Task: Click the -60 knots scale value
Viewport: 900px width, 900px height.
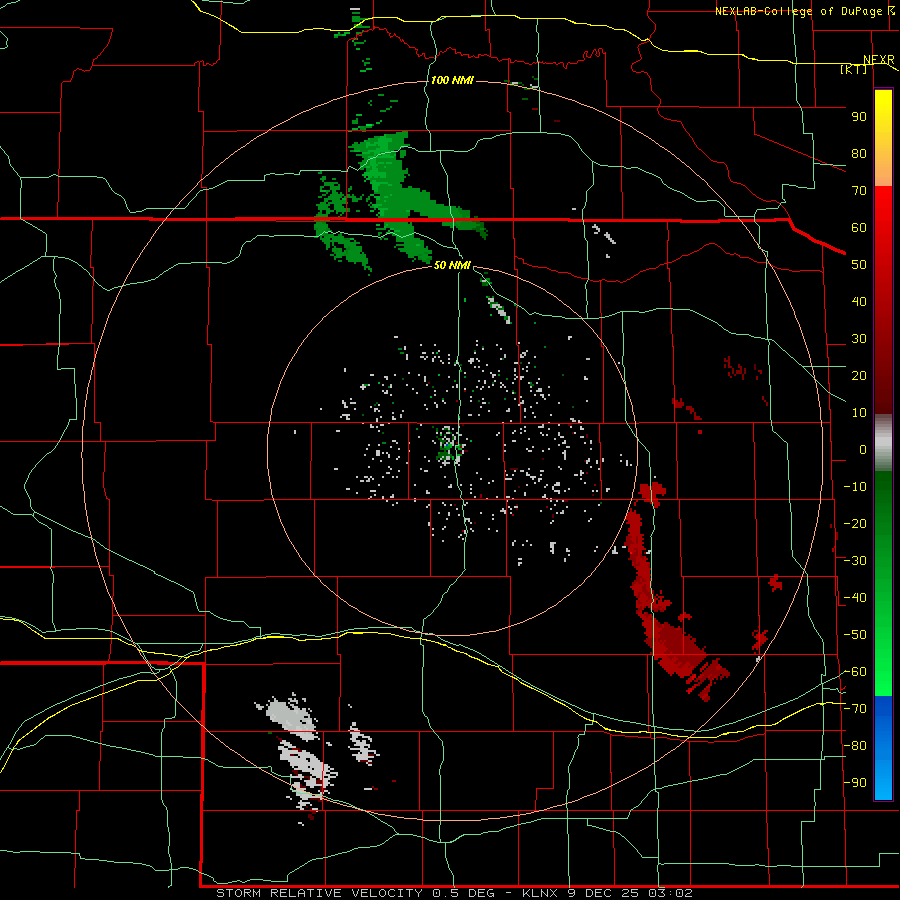Action: 855,672
